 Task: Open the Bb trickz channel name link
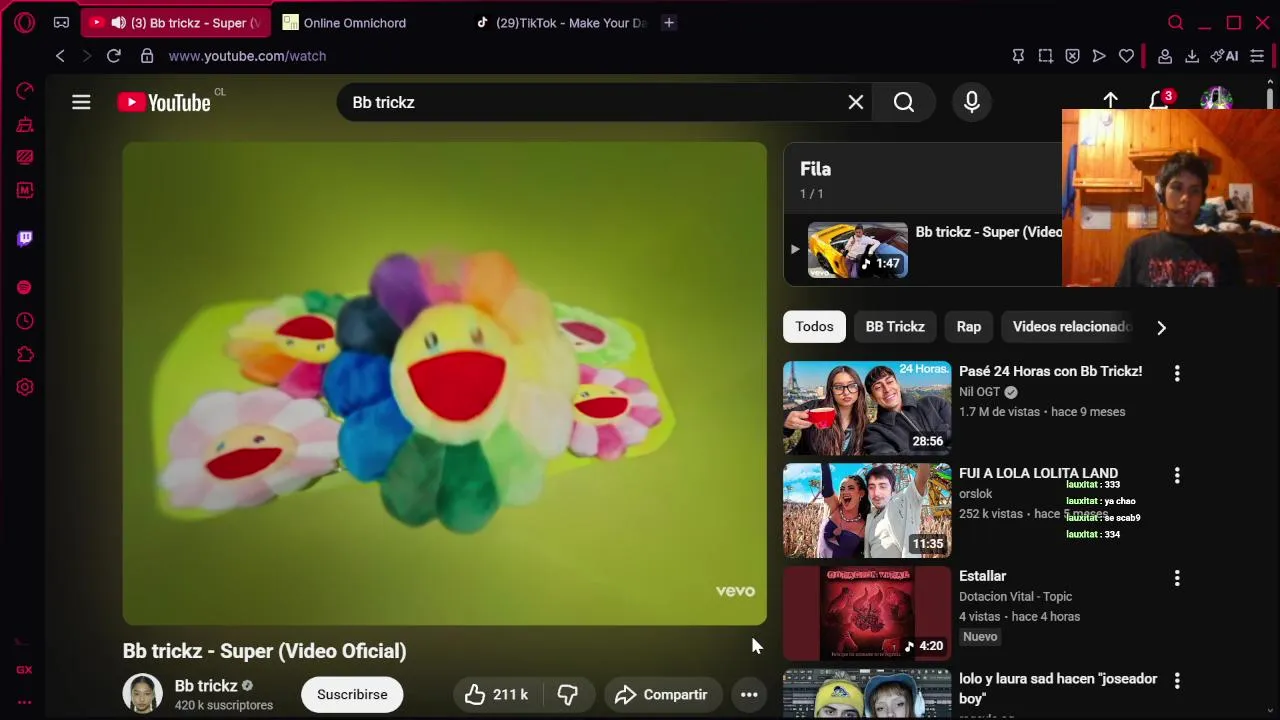click(206, 686)
